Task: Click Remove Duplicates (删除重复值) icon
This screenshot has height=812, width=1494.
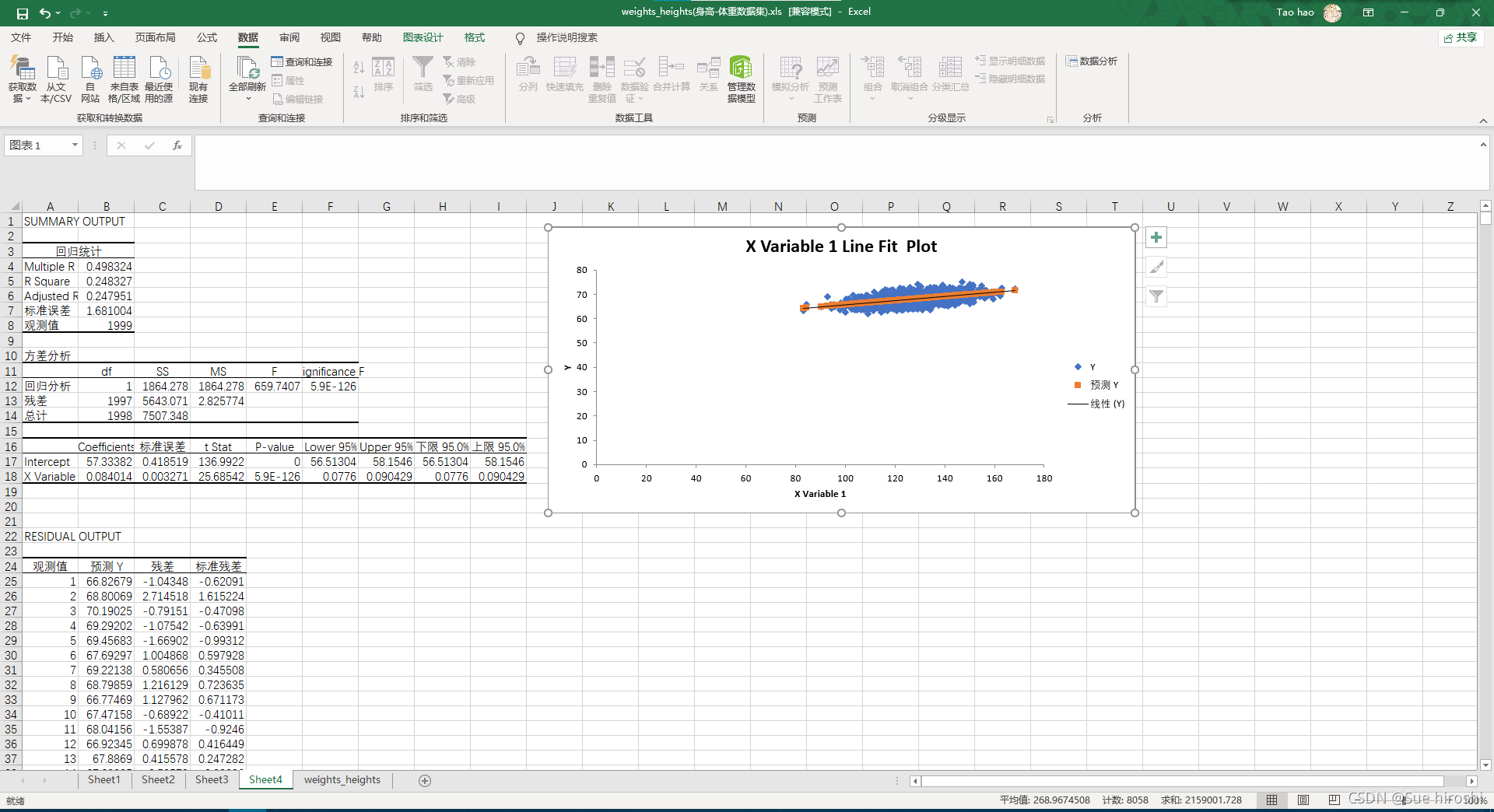Action: pos(602,79)
